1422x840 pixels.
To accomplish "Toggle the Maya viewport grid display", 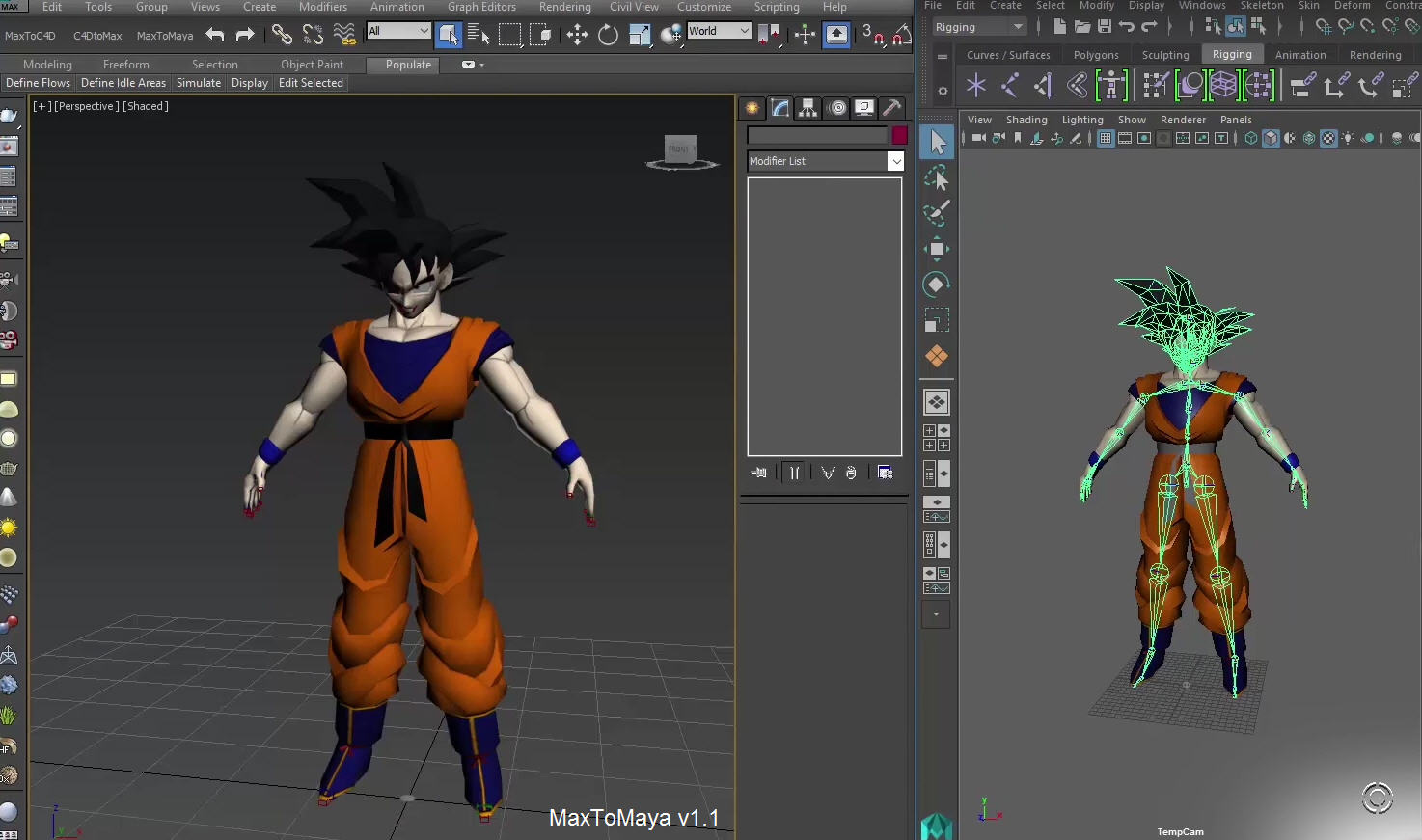I will tap(1106, 139).
